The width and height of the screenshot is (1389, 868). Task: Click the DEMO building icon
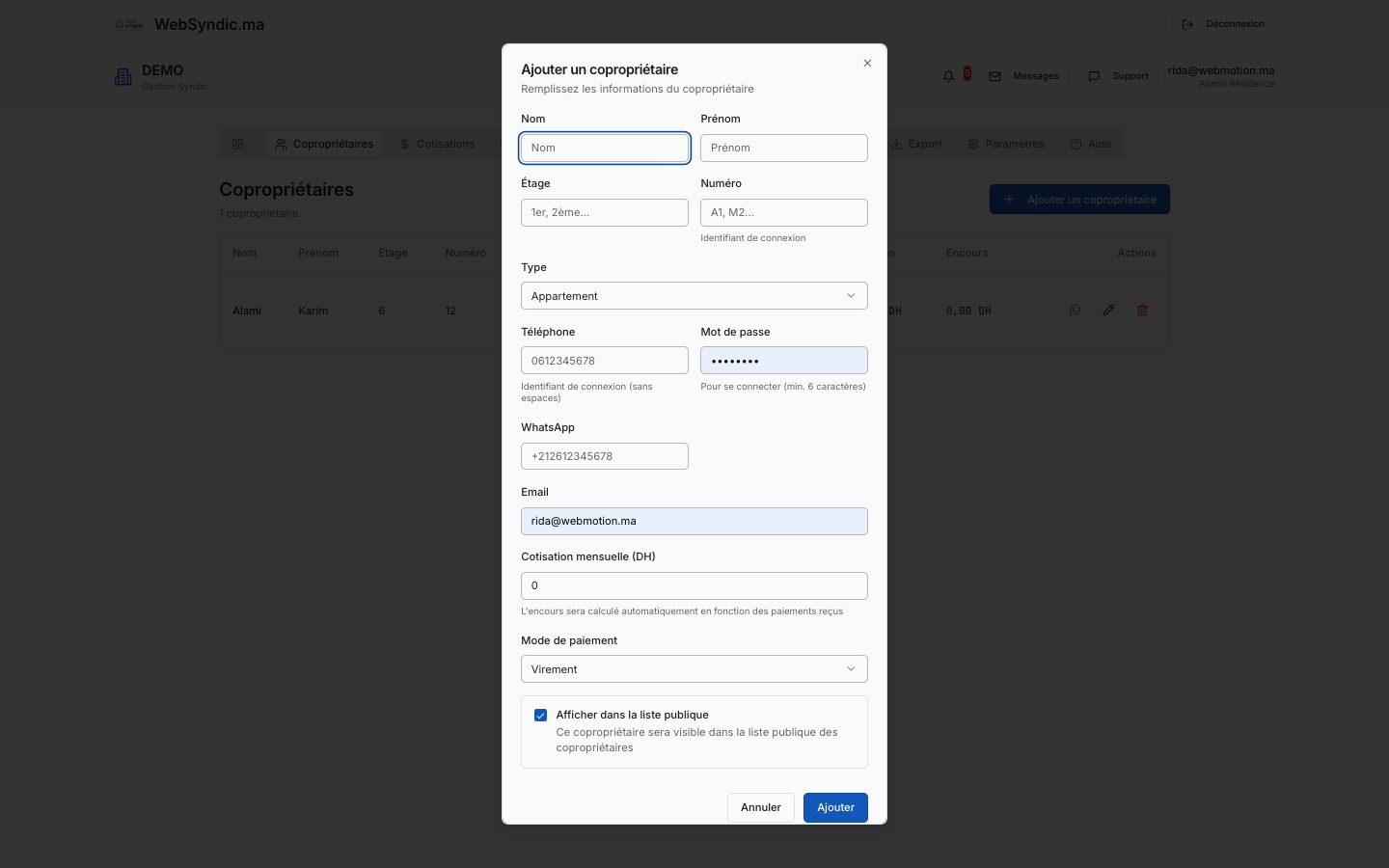click(123, 77)
